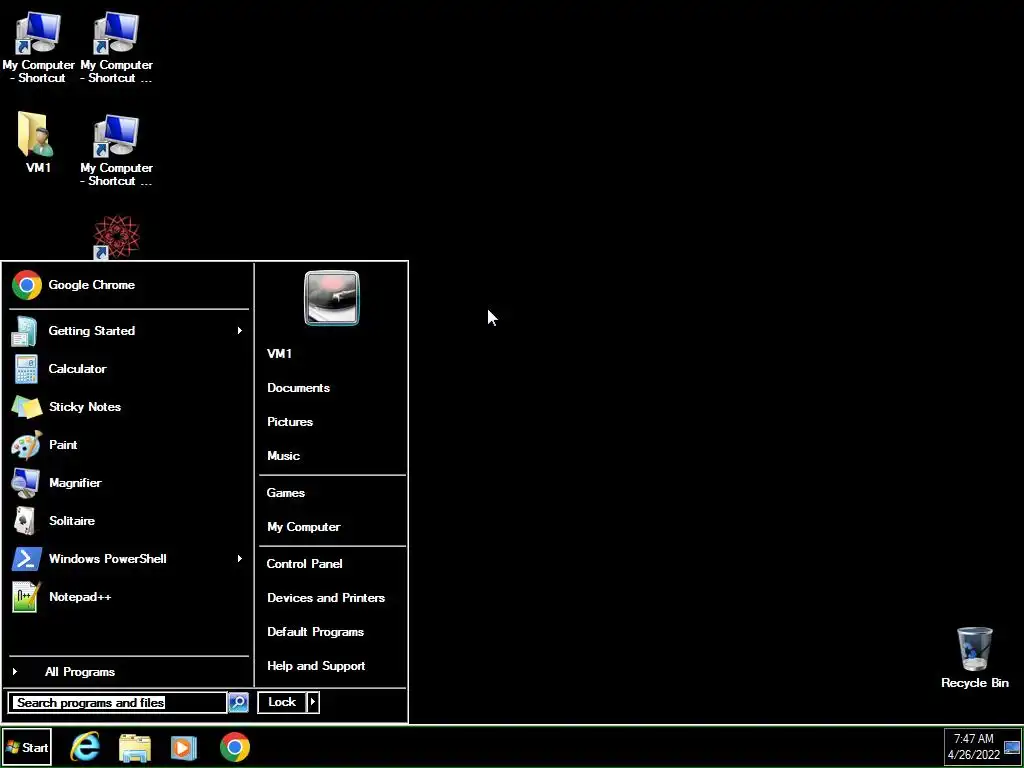Select the VM1 folder on desktop
Image resolution: width=1024 pixels, height=768 pixels.
38,142
